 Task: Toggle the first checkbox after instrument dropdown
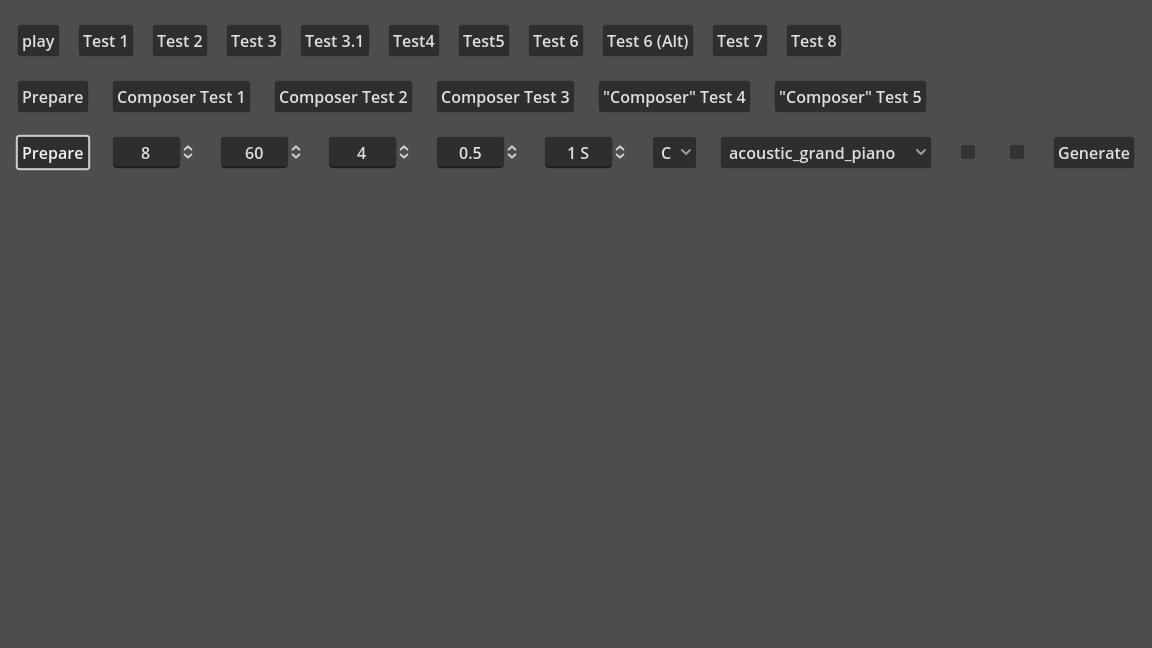[968, 152]
